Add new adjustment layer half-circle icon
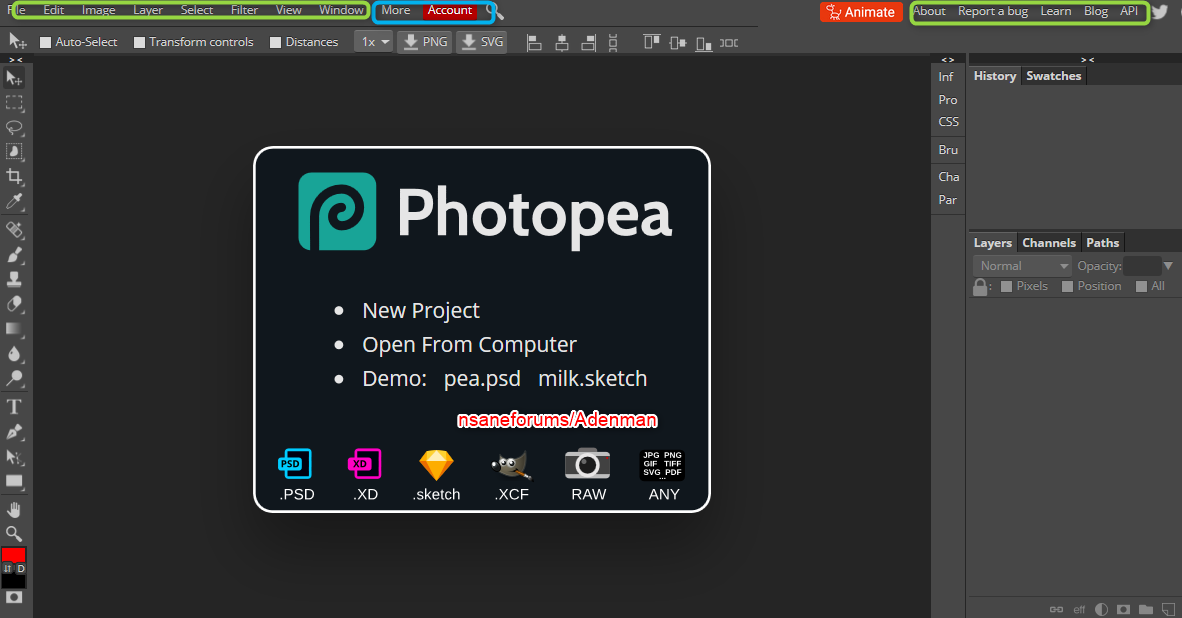 click(1101, 609)
